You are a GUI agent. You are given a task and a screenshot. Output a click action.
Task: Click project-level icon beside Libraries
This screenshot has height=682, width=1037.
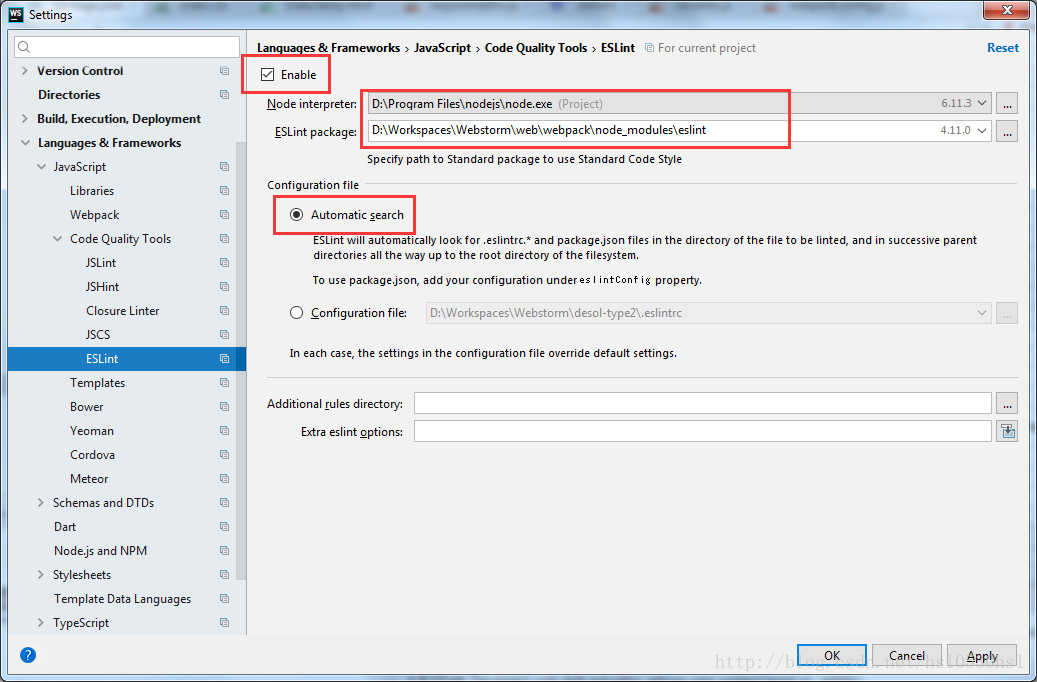click(224, 191)
